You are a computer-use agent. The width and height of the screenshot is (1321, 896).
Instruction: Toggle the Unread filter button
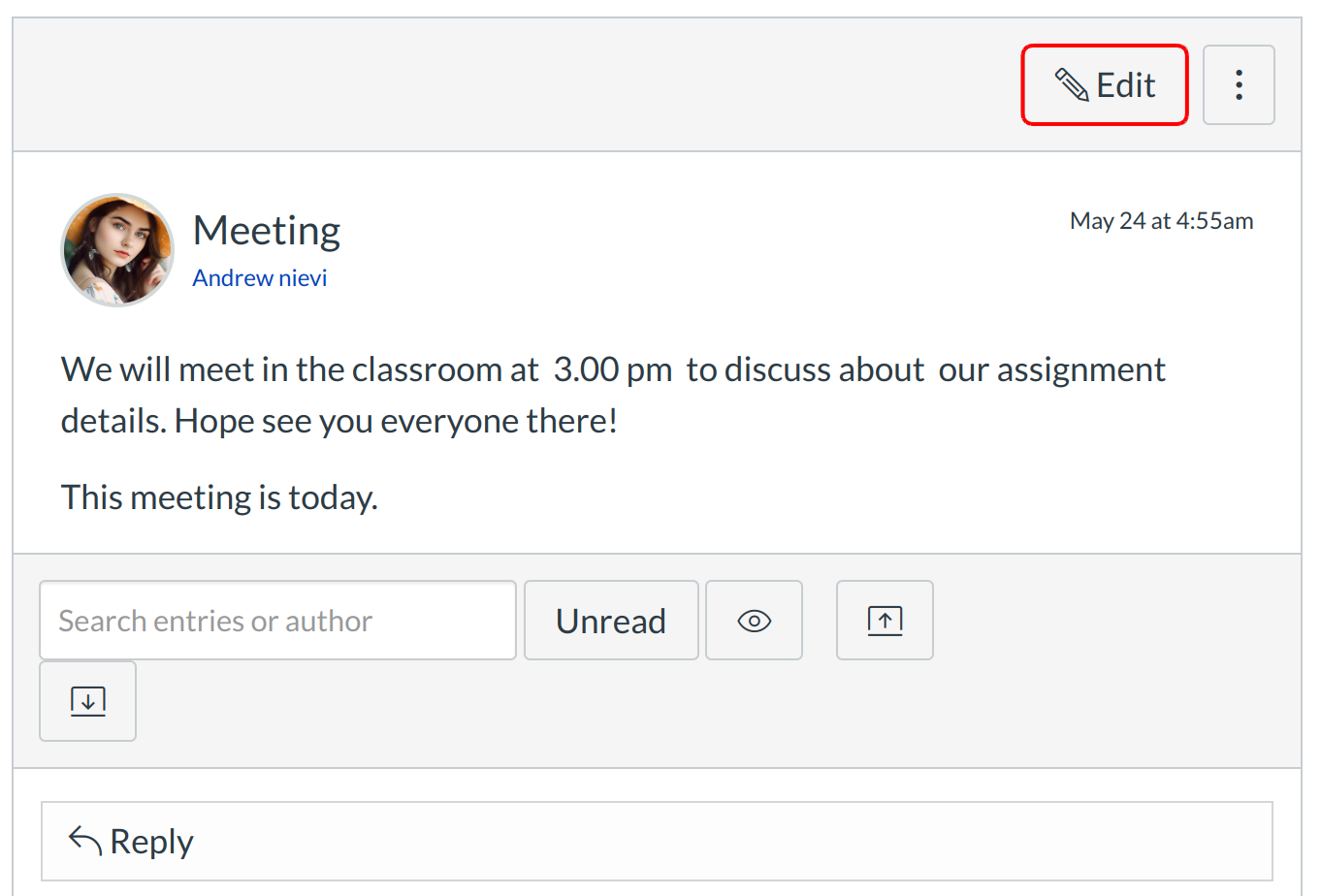tap(611, 621)
